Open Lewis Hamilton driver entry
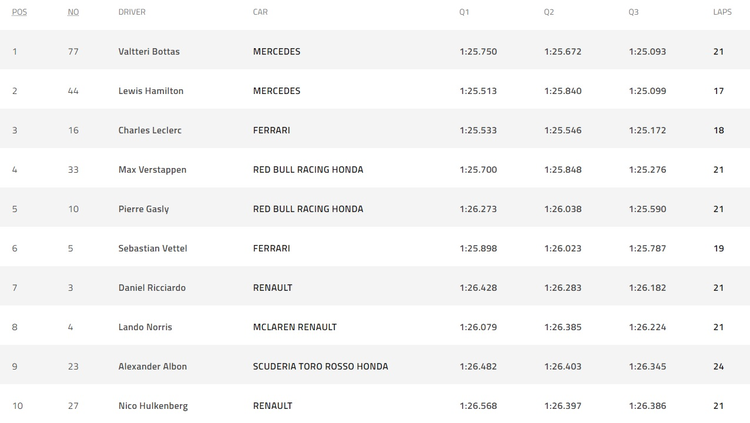750x423 pixels. click(x=151, y=91)
